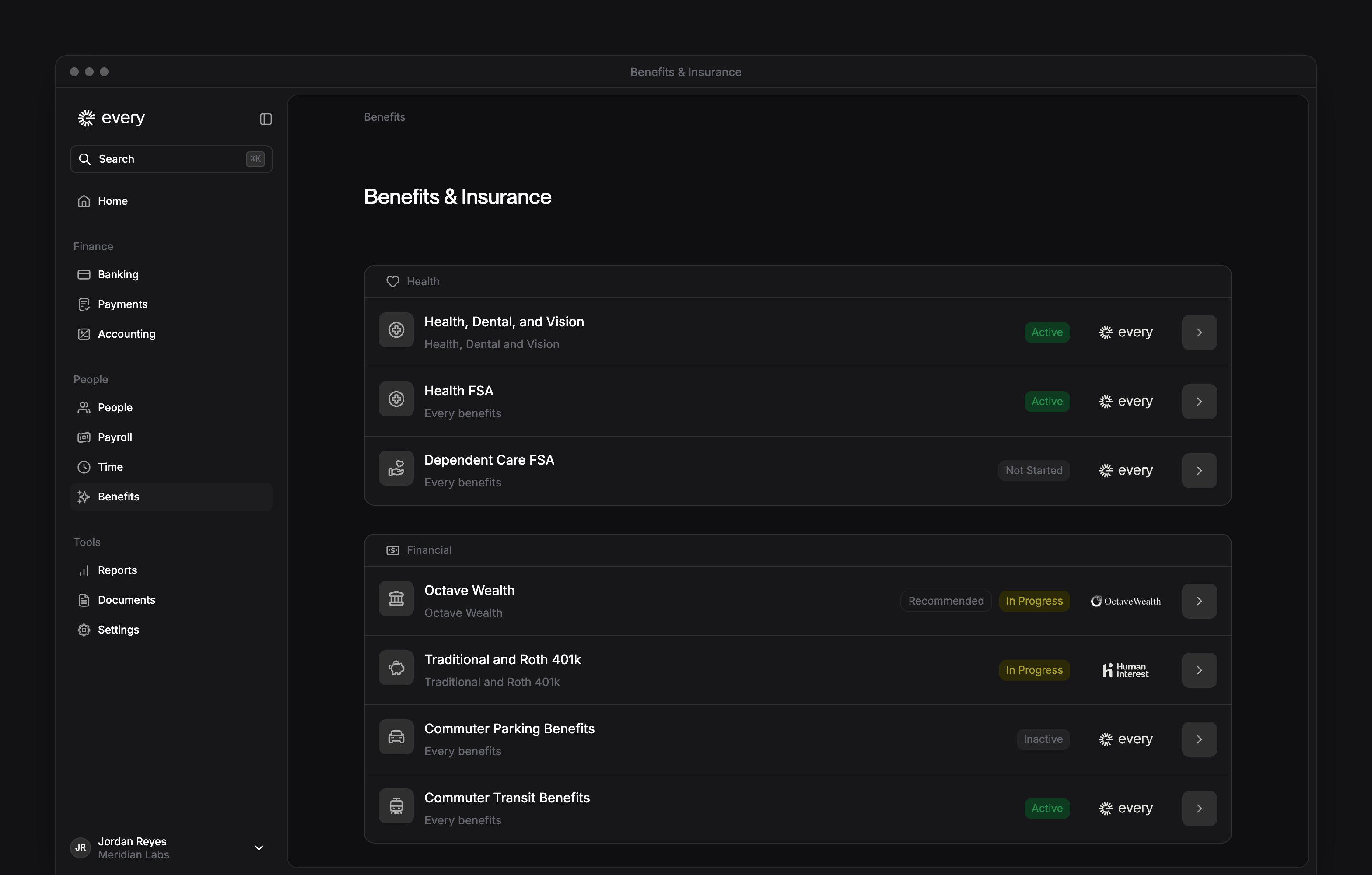The height and width of the screenshot is (875, 1372).
Task: Click the every logo on the Health FSA row
Action: tap(1126, 401)
